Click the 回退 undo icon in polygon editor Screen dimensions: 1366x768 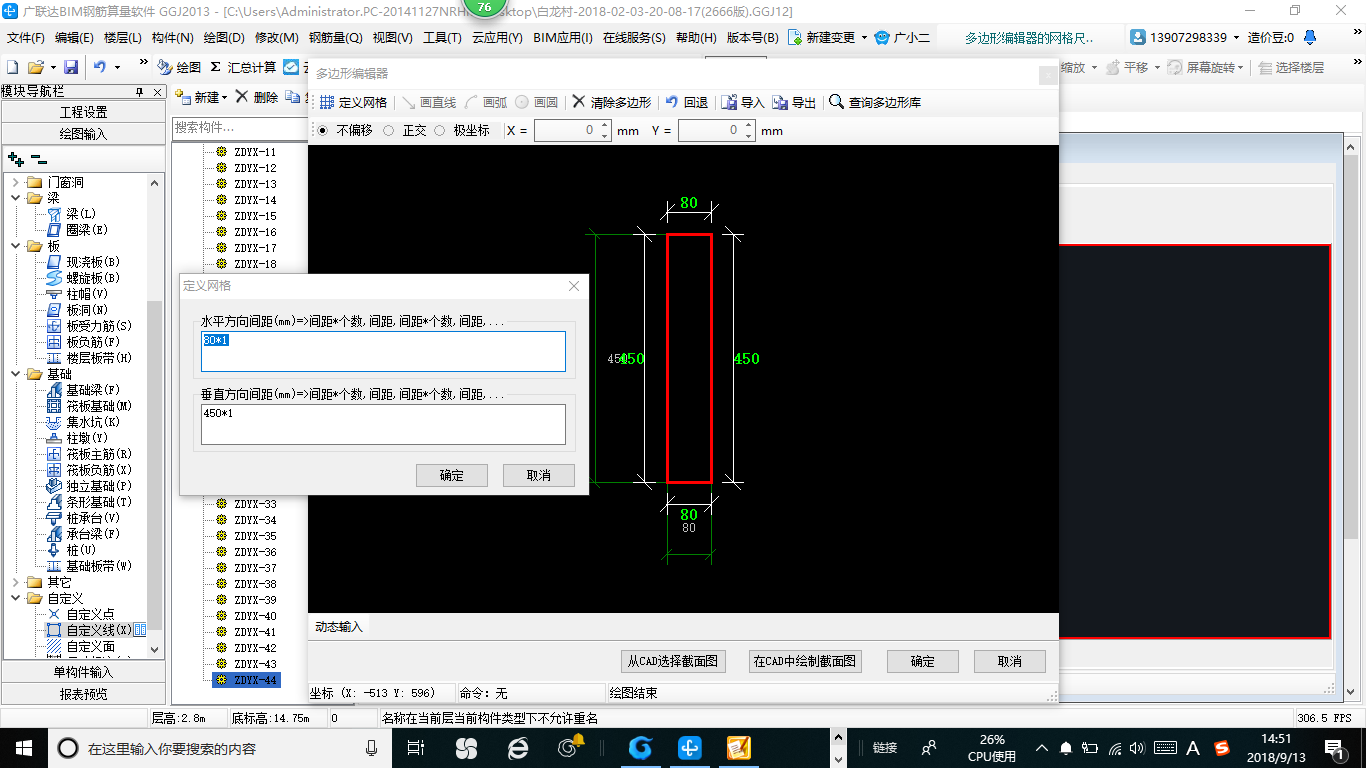[x=672, y=102]
